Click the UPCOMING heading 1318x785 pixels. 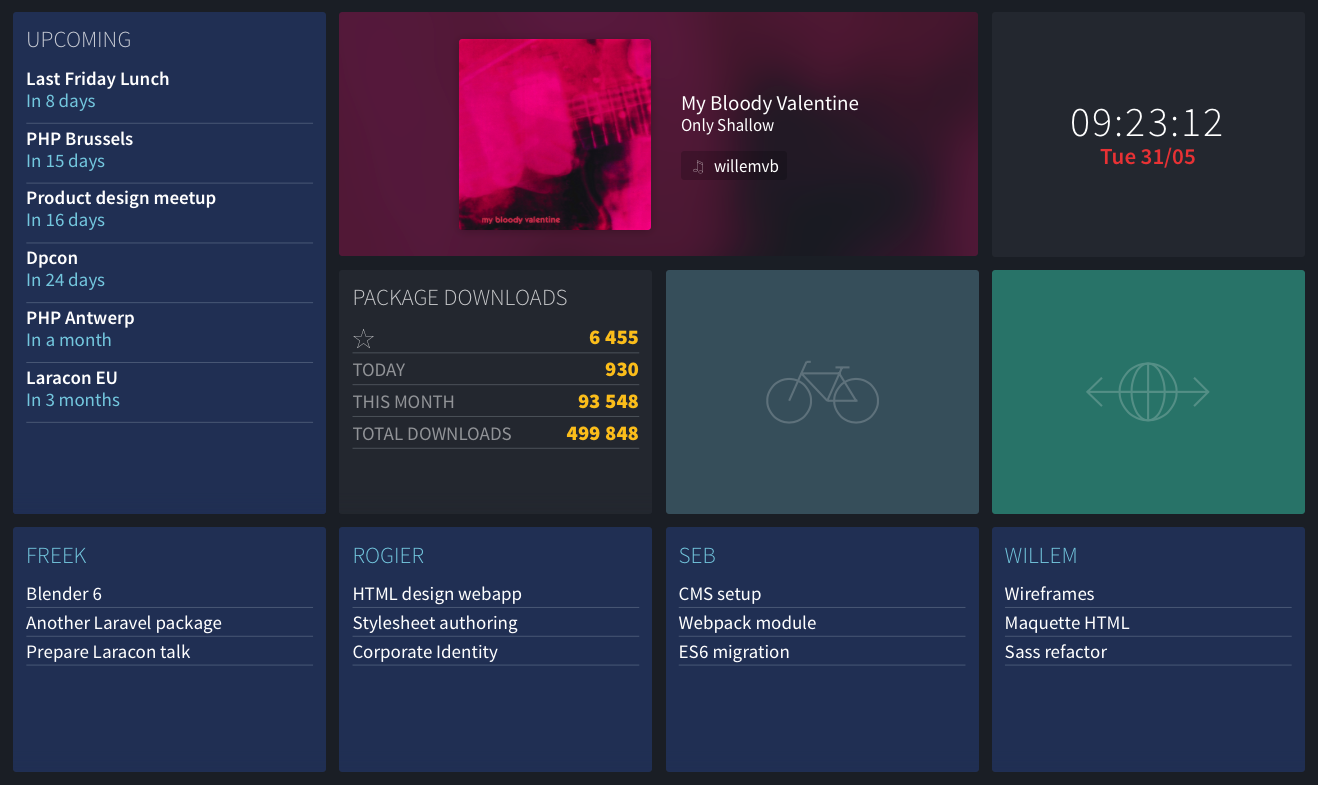click(79, 40)
